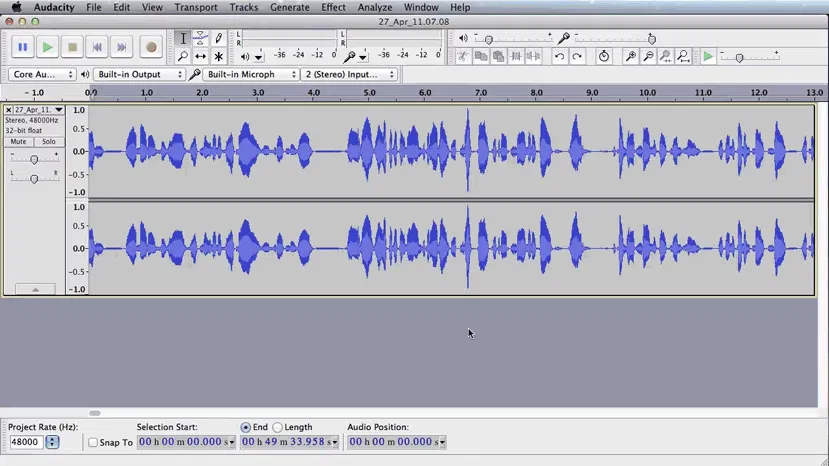Toggle the Snap To checkbox
The width and height of the screenshot is (829, 466).
tap(93, 442)
